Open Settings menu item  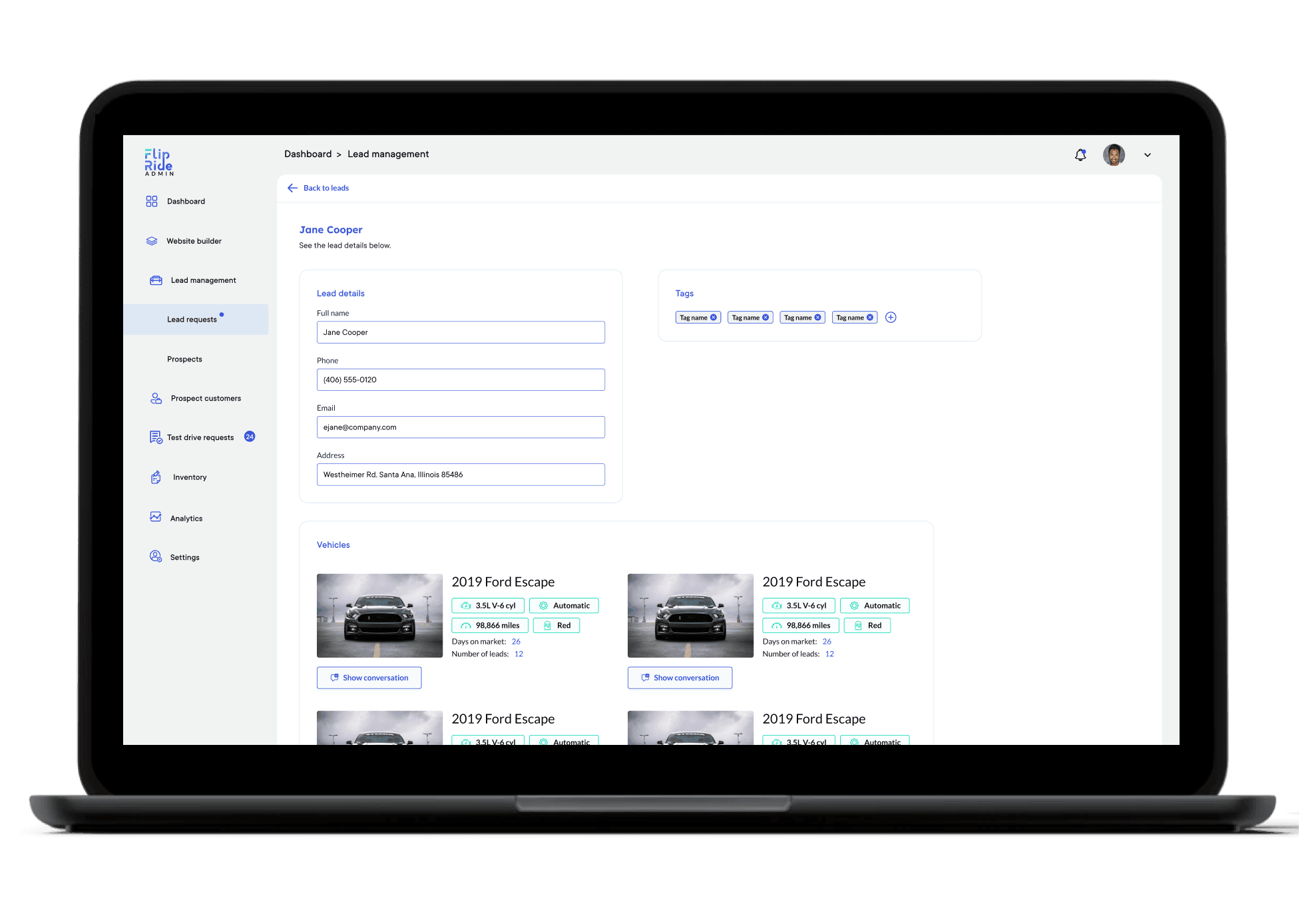184,557
